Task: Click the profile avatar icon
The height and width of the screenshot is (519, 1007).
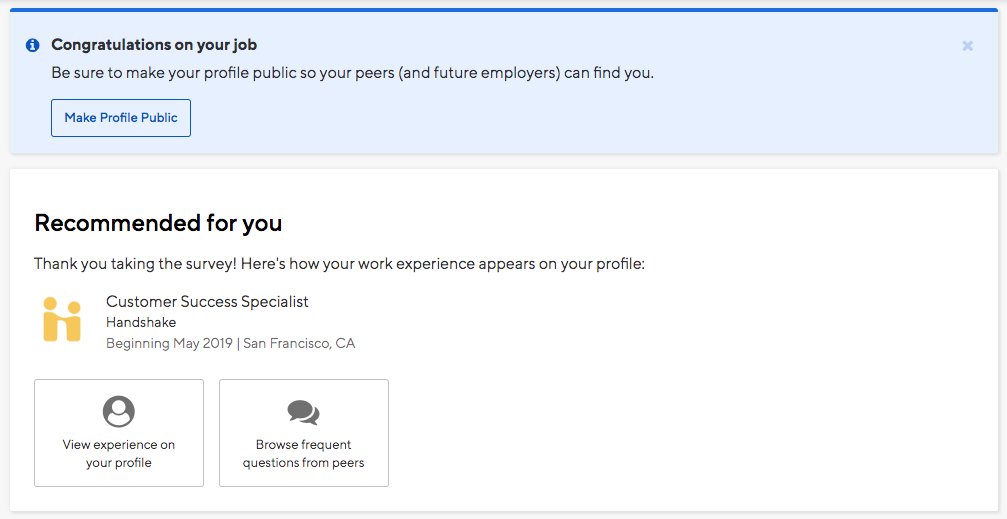Action: pyautogui.click(x=119, y=411)
